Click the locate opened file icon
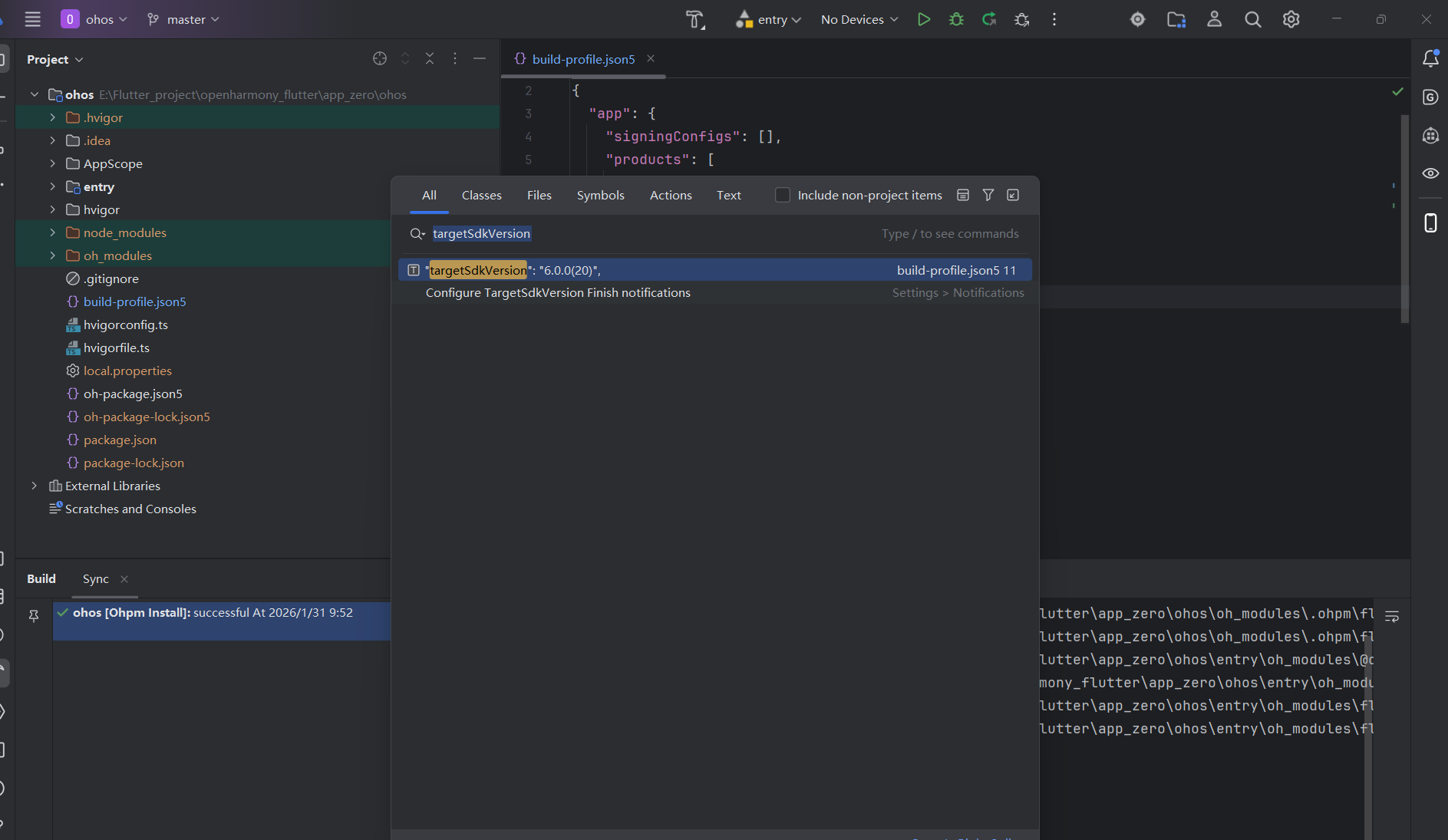The image size is (1448, 840). (x=380, y=58)
